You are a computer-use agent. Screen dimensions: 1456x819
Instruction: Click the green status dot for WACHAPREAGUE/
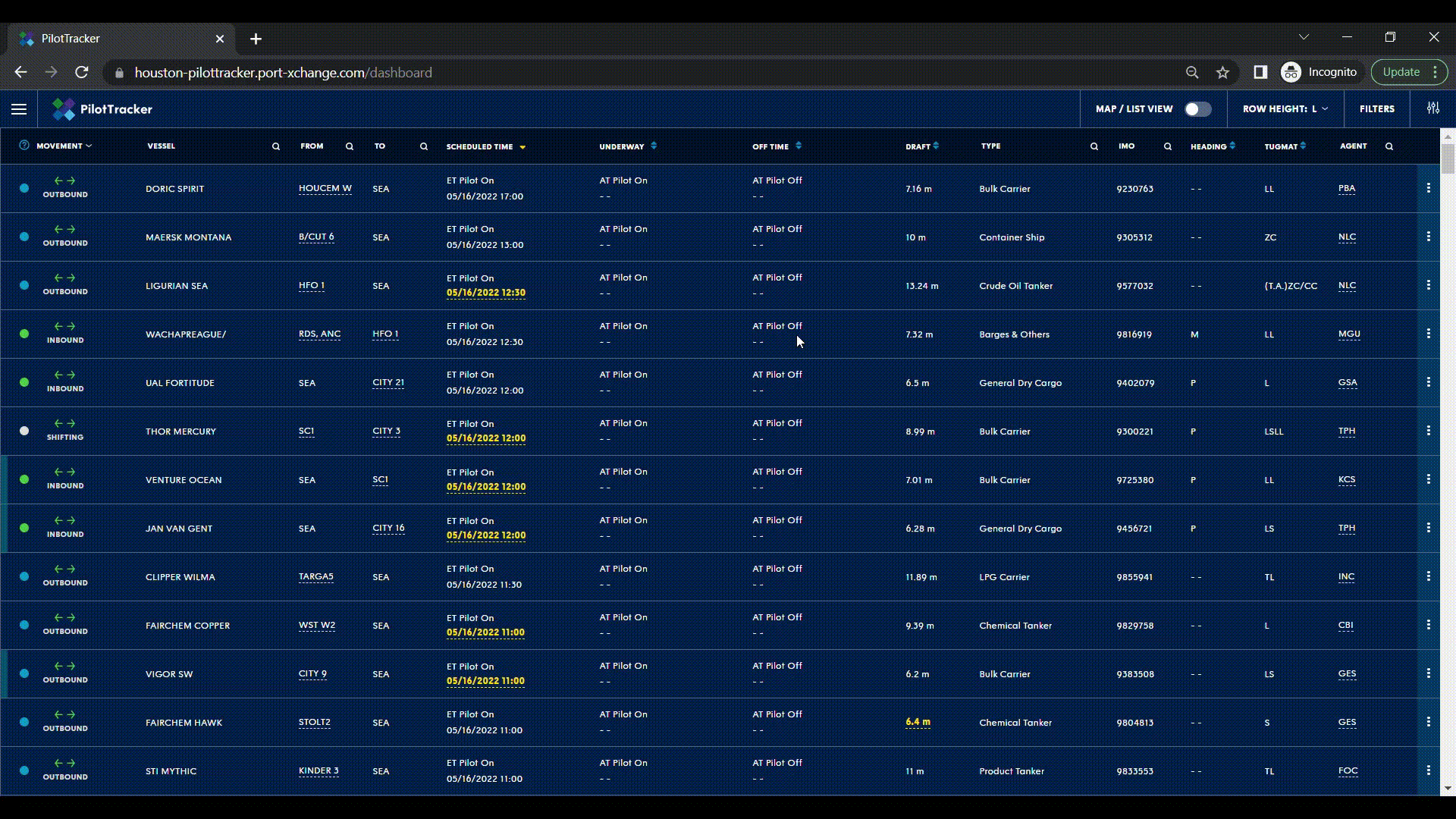tap(24, 334)
